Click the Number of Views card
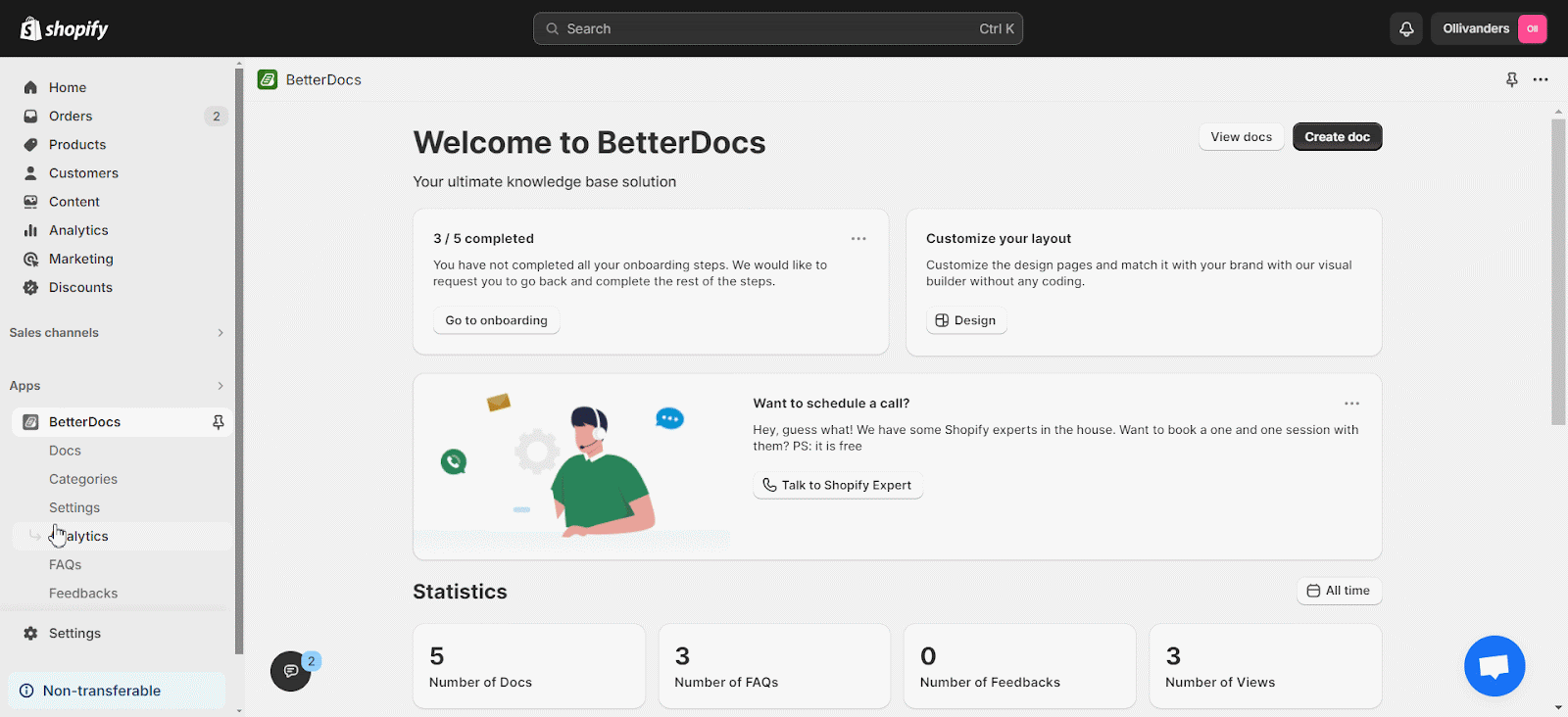 pyautogui.click(x=1265, y=666)
